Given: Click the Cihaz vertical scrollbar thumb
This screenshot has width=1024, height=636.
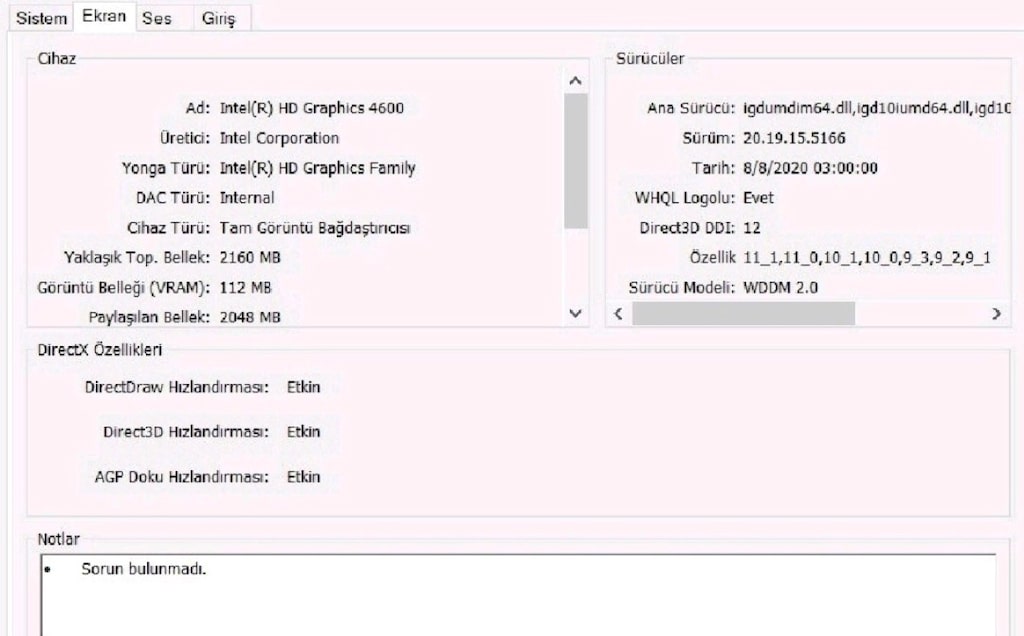Looking at the screenshot, I should (x=575, y=161).
